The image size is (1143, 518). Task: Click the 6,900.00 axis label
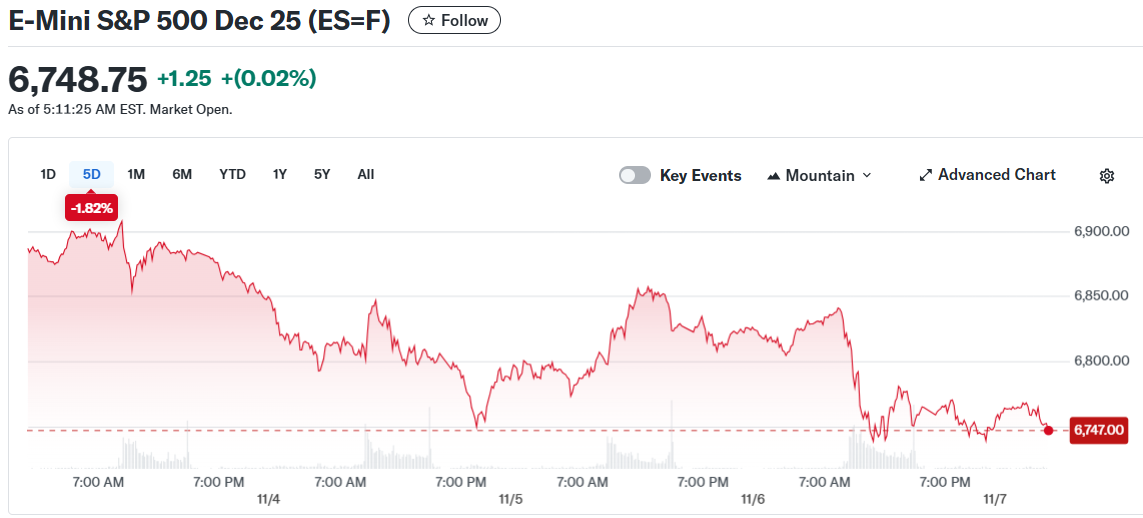[1102, 232]
